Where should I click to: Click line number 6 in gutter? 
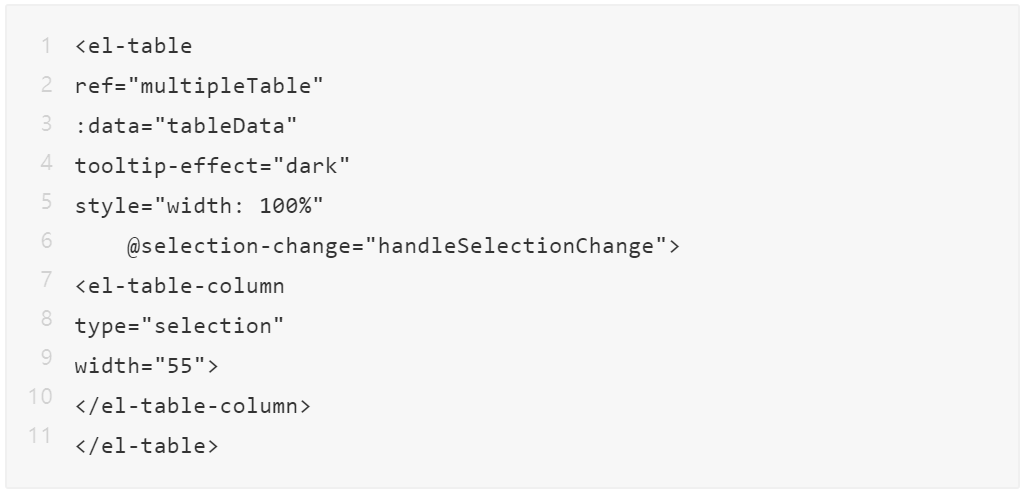click(x=47, y=240)
